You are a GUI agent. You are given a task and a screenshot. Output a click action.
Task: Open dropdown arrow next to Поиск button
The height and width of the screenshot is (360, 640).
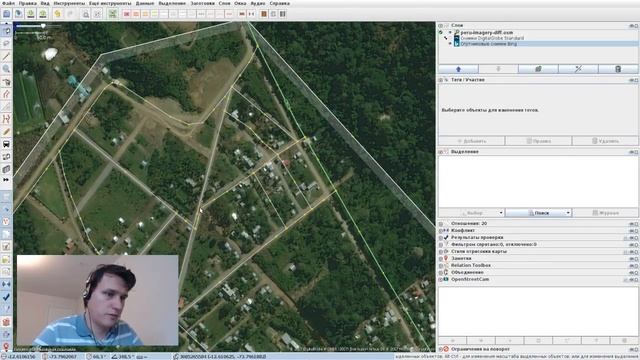[x=568, y=213]
